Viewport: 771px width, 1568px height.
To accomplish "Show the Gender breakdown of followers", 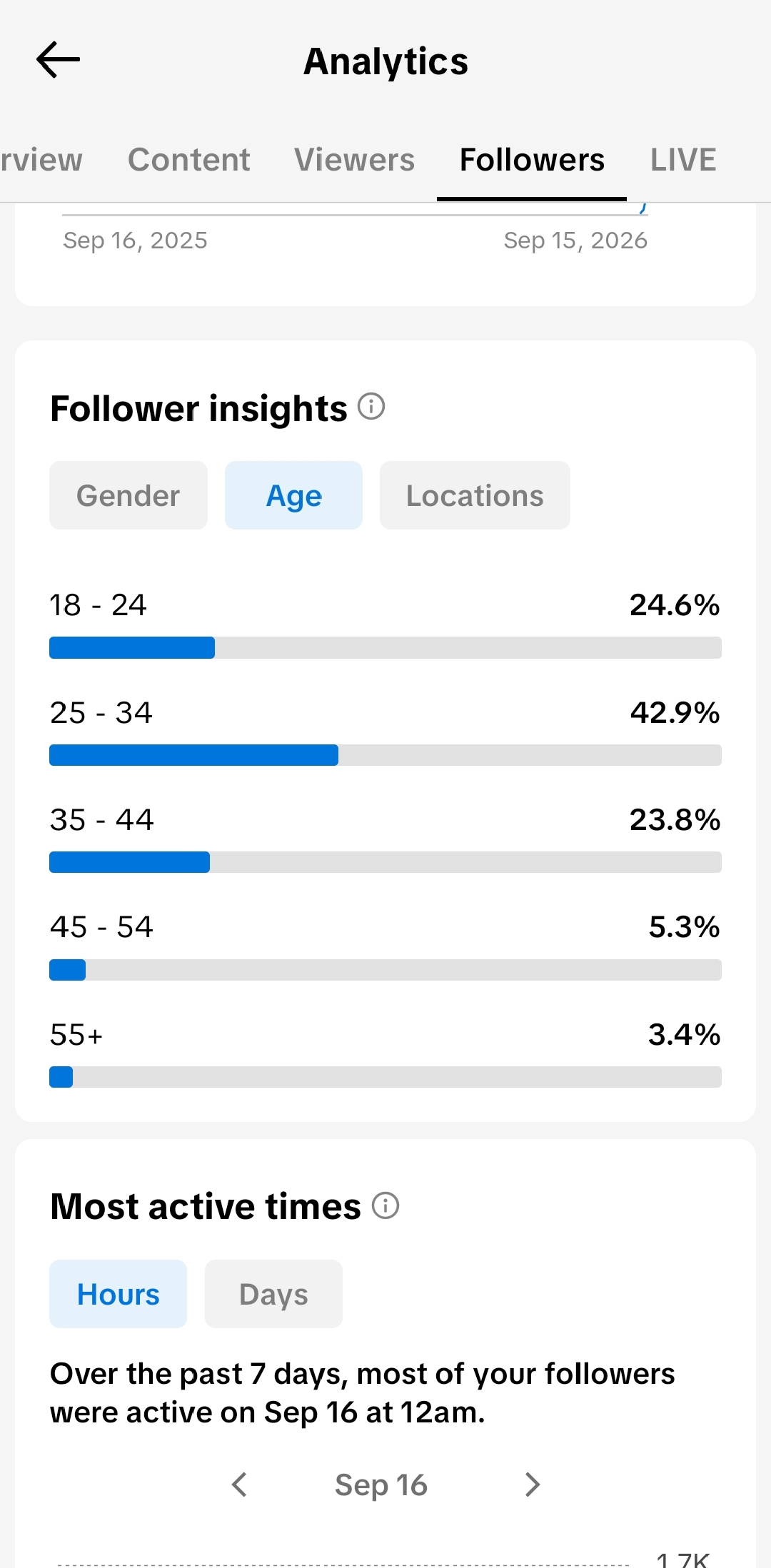I will click(128, 495).
